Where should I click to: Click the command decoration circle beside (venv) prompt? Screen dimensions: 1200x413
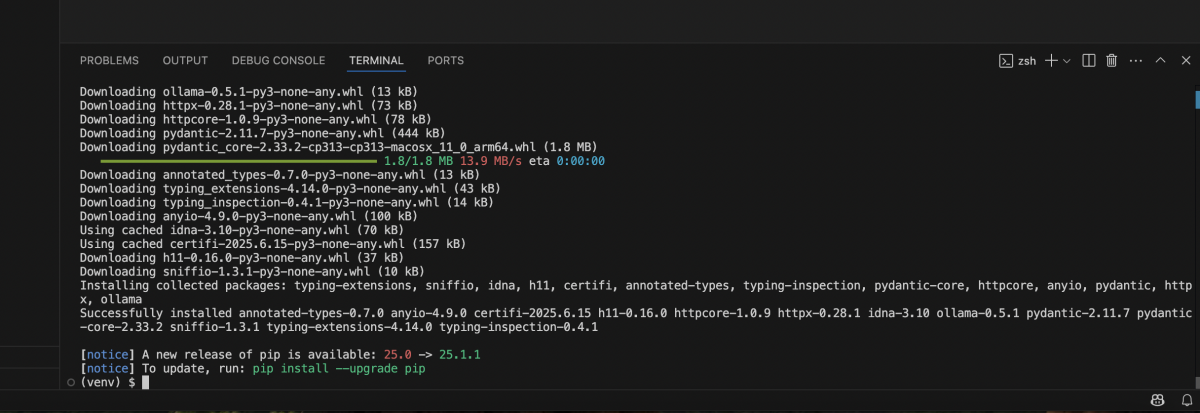tap(70, 383)
